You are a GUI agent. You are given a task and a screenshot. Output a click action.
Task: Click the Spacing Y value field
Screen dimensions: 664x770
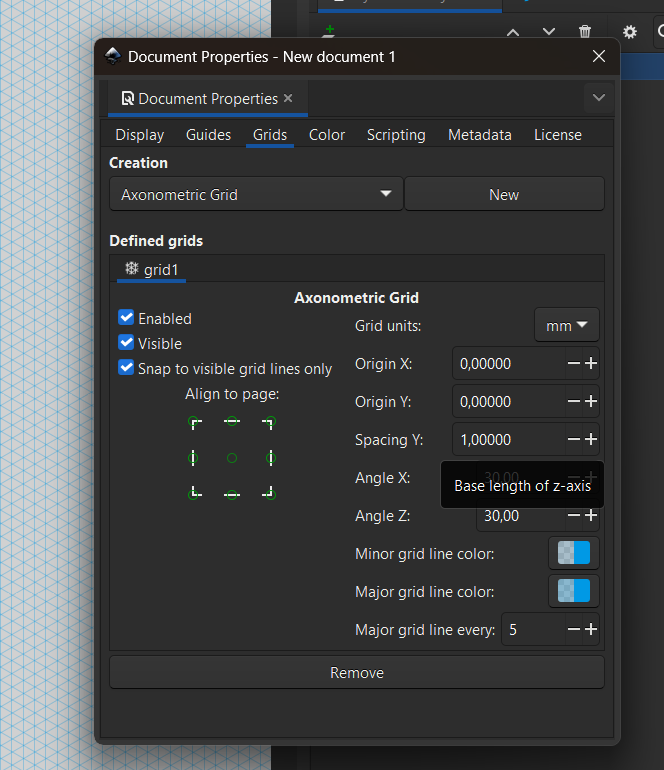509,439
